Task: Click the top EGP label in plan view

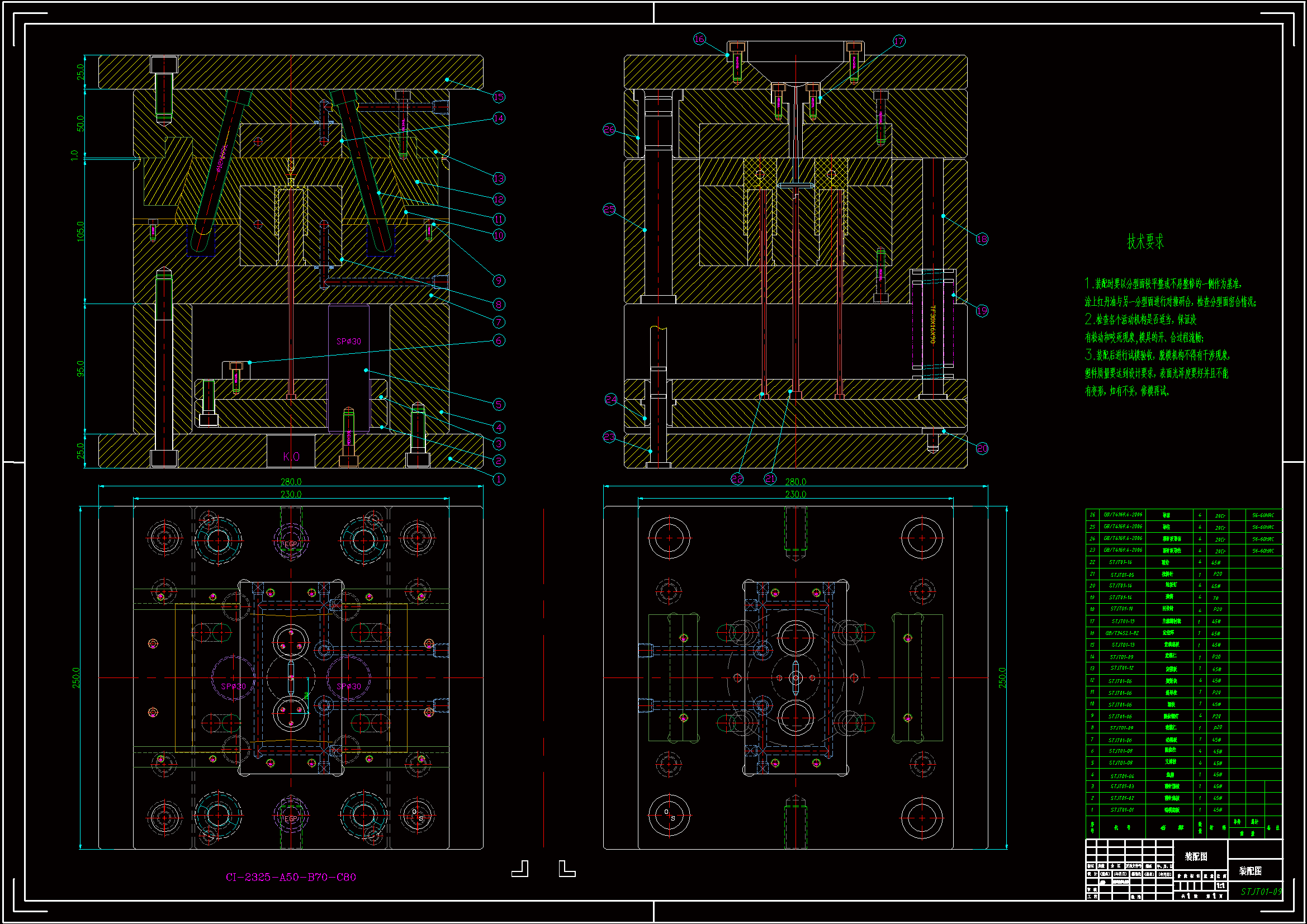Action: pos(291,544)
